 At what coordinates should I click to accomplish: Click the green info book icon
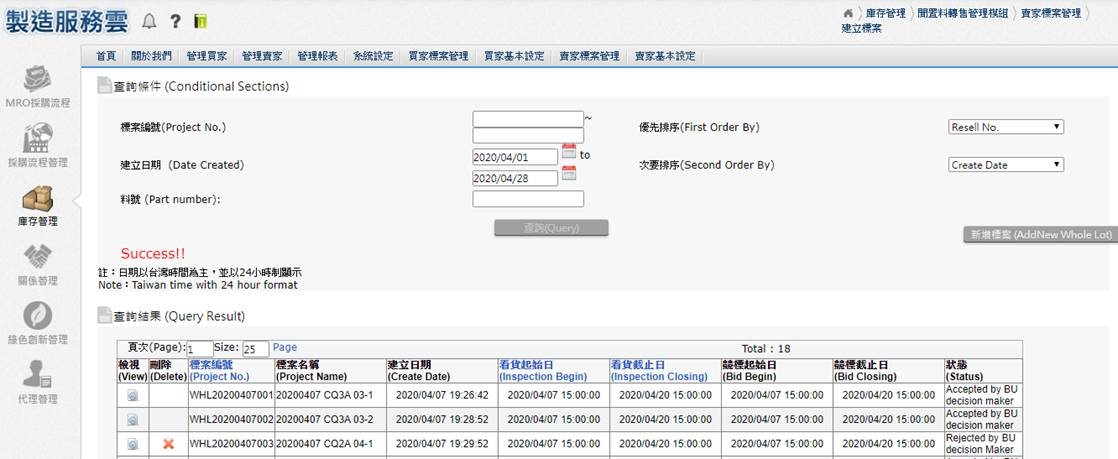tap(200, 21)
